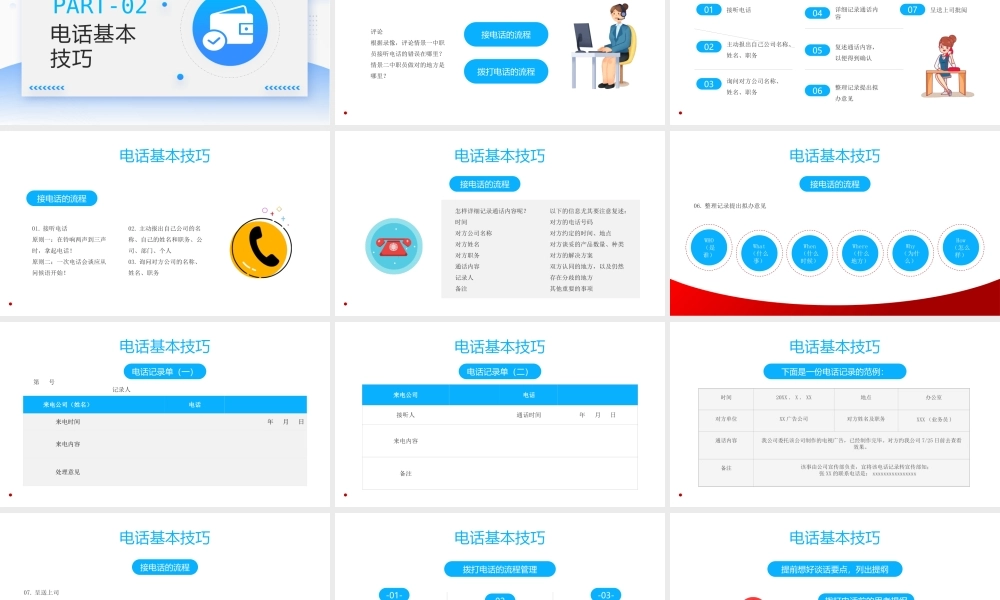Click 接电话的流程 label above the six question circles
This screenshot has width=1000, height=600.
click(834, 184)
